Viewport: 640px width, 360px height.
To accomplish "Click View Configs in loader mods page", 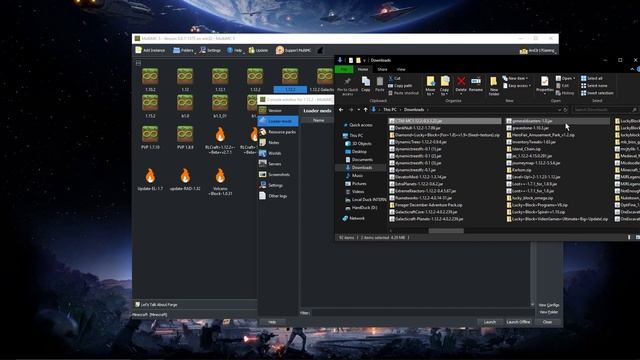I will click(x=549, y=305).
